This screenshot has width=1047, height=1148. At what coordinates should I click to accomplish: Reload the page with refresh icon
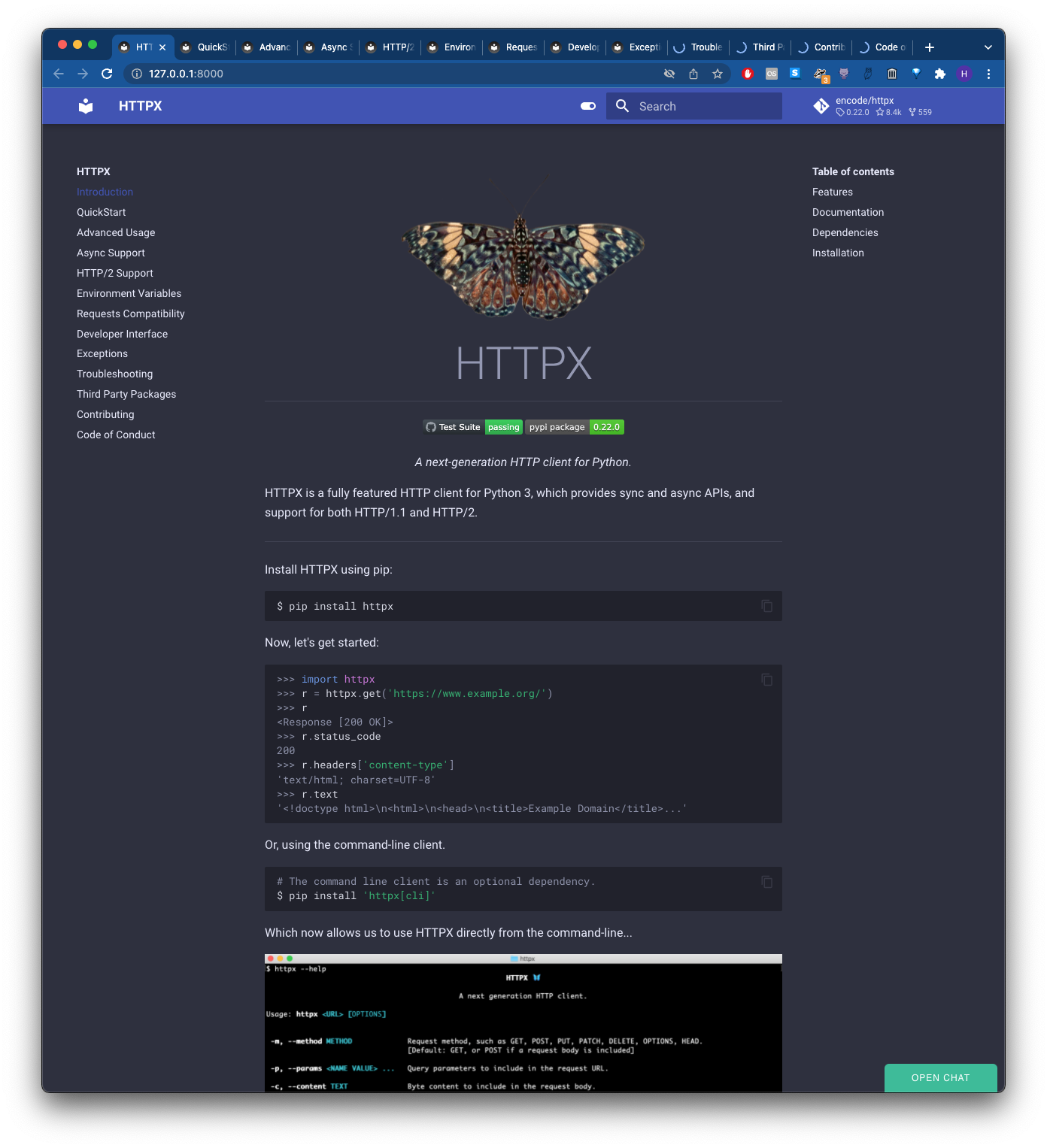point(107,74)
